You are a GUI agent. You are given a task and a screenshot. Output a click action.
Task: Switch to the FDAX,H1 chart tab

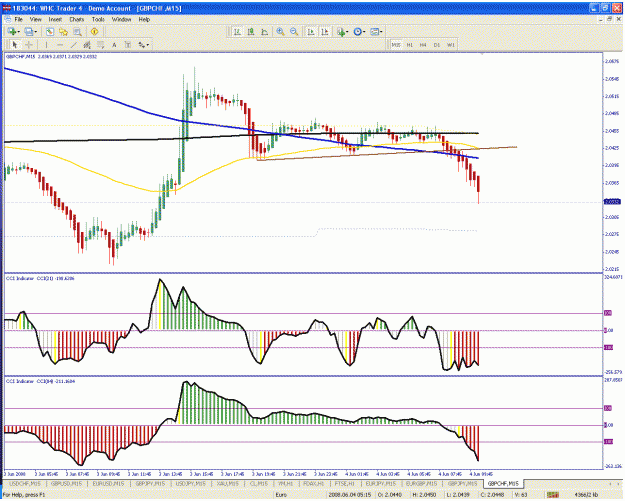(313, 483)
